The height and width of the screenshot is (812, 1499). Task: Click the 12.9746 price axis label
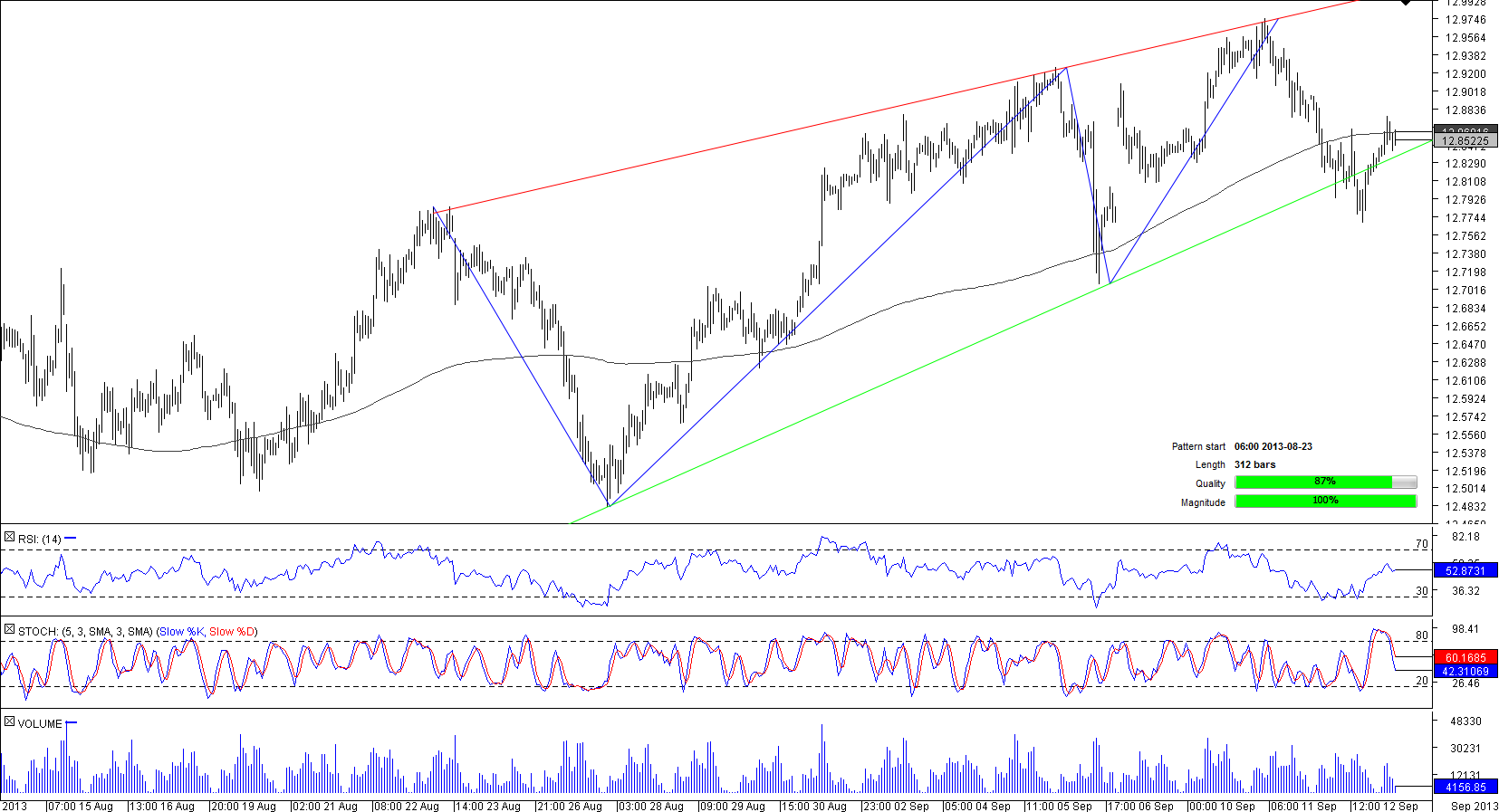[1465, 19]
